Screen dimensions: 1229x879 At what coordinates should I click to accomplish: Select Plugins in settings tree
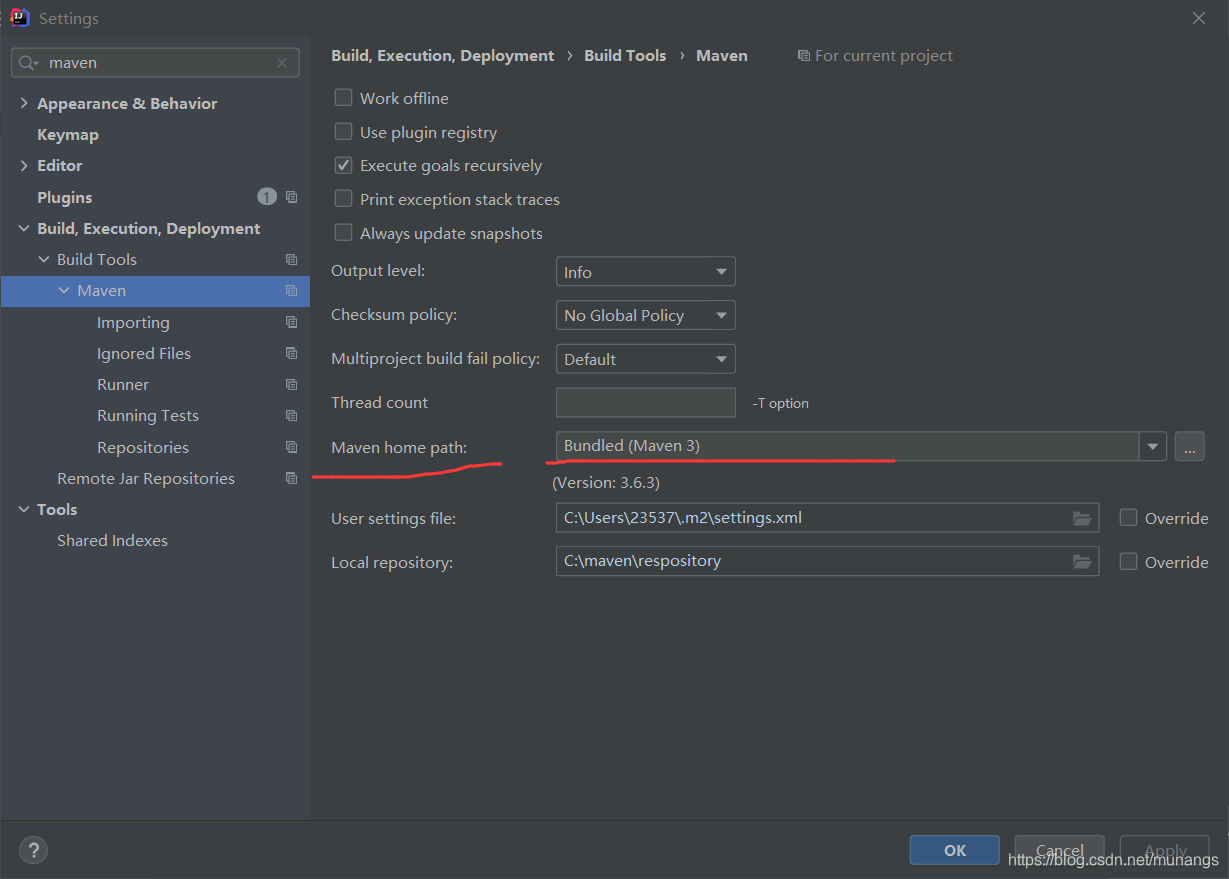(64, 197)
